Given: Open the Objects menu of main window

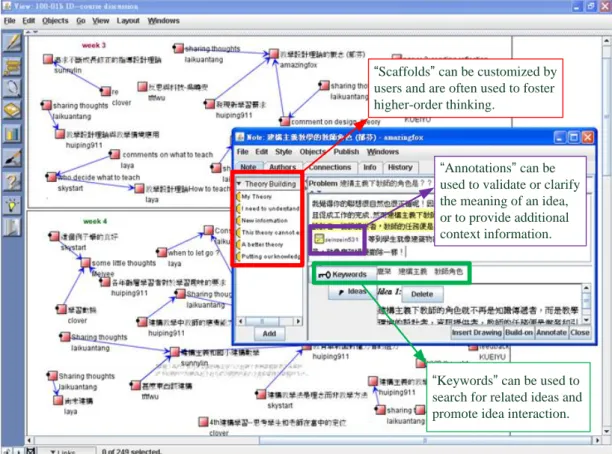Looking at the screenshot, I should [x=55, y=21].
